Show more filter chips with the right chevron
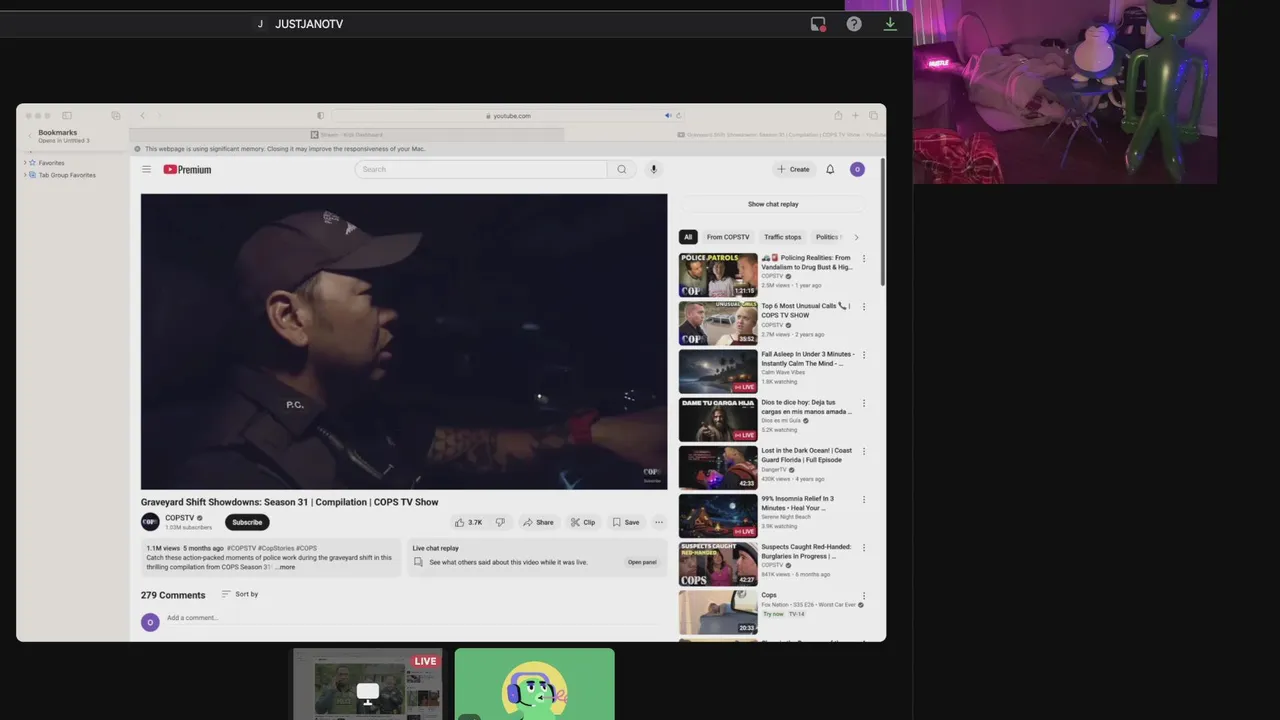This screenshot has height=720, width=1280. 856,237
